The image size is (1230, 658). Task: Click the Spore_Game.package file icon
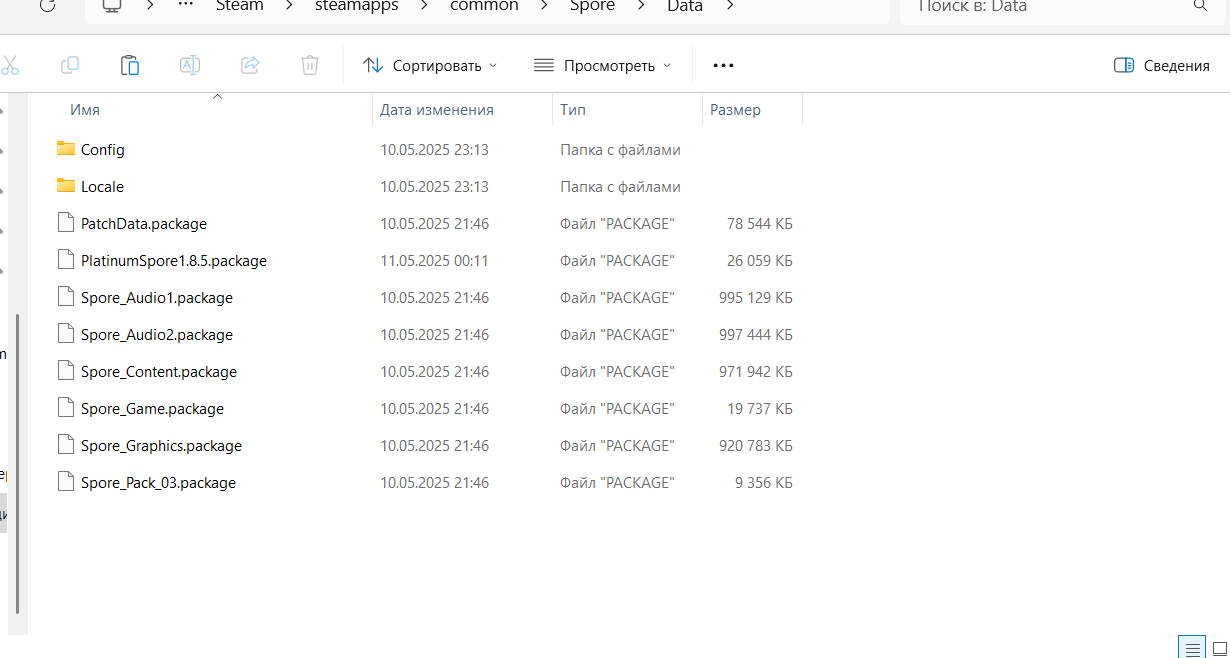(66, 408)
